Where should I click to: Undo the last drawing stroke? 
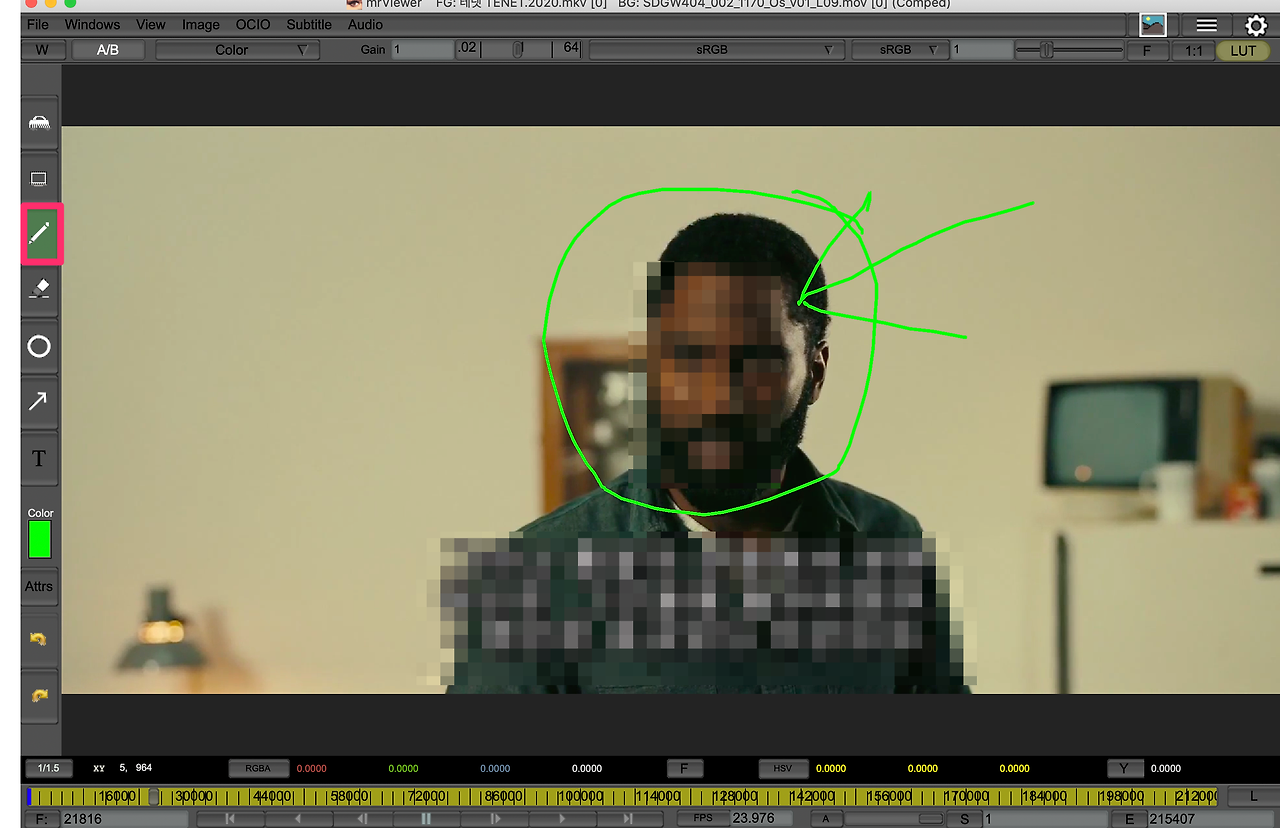pos(39,639)
